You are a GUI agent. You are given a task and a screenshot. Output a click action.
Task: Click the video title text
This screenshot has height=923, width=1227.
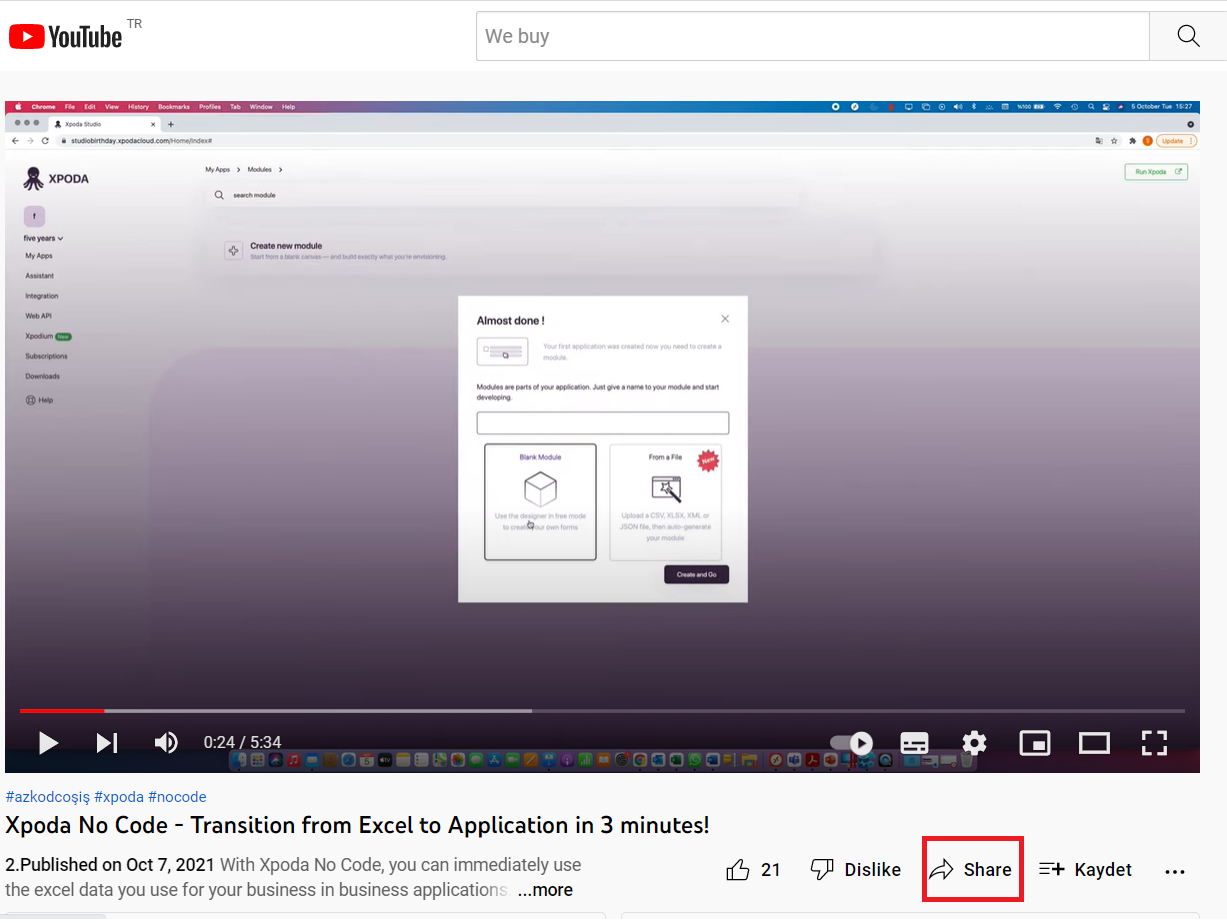click(x=357, y=826)
